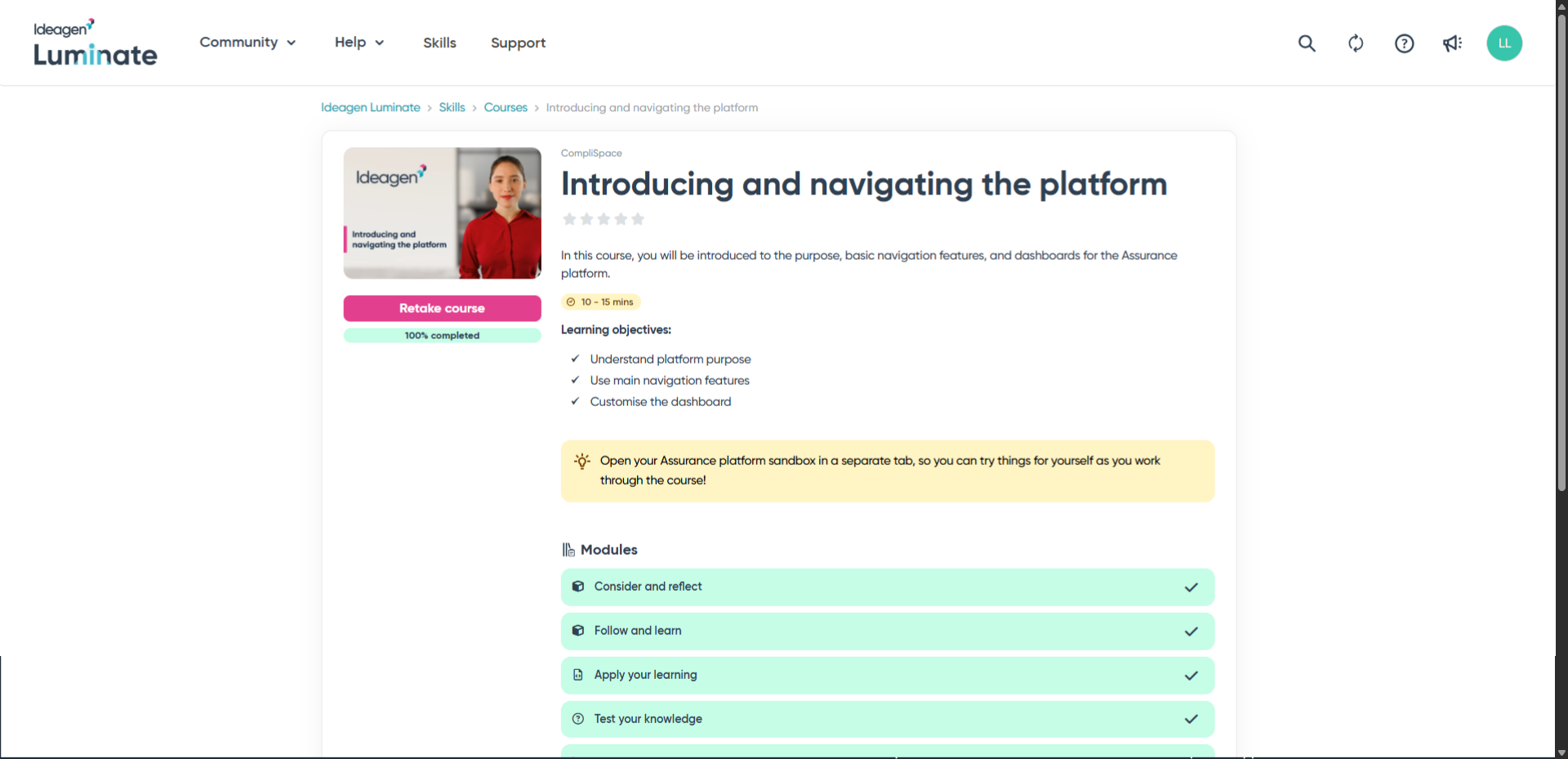1568x759 pixels.
Task: Open the help question mark icon
Action: tap(1404, 43)
